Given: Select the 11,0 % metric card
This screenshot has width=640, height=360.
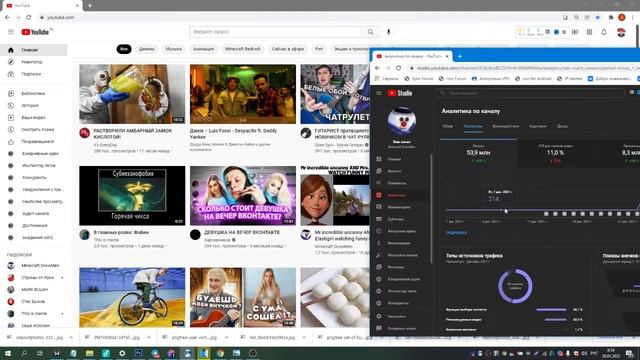Looking at the screenshot, I should coord(555,153).
